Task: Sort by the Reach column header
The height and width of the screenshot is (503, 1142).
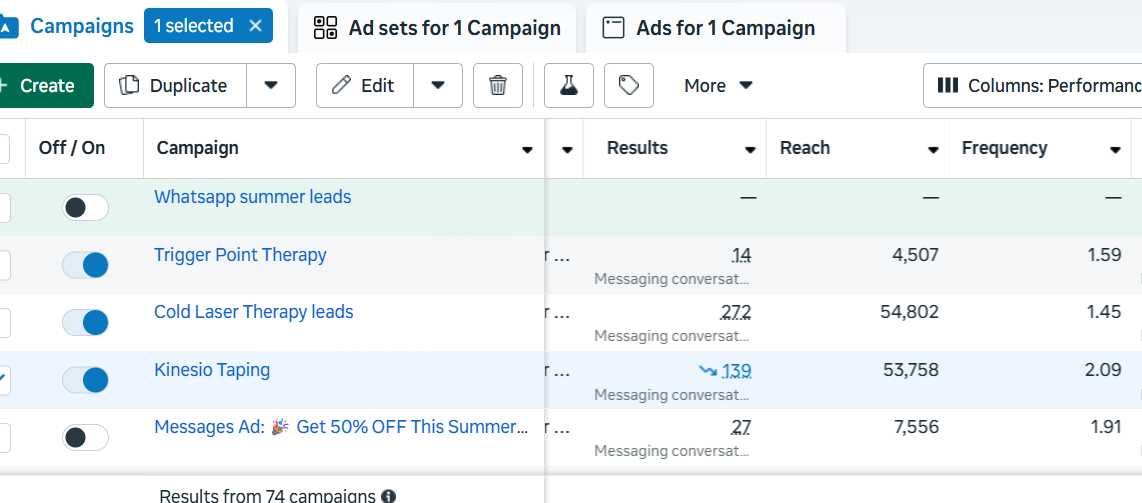Action: point(805,148)
